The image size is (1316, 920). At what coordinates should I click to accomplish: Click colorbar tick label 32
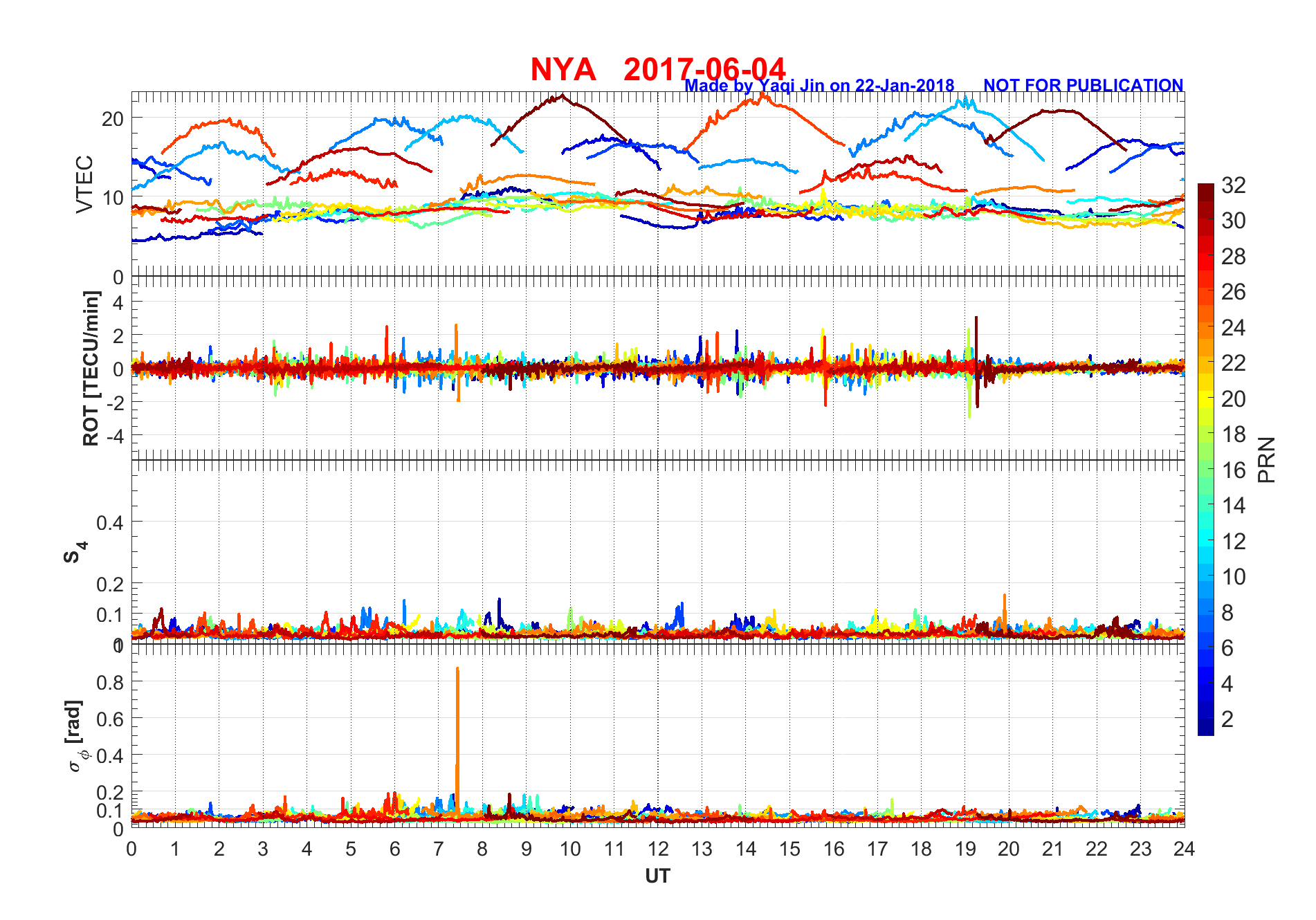1233,185
